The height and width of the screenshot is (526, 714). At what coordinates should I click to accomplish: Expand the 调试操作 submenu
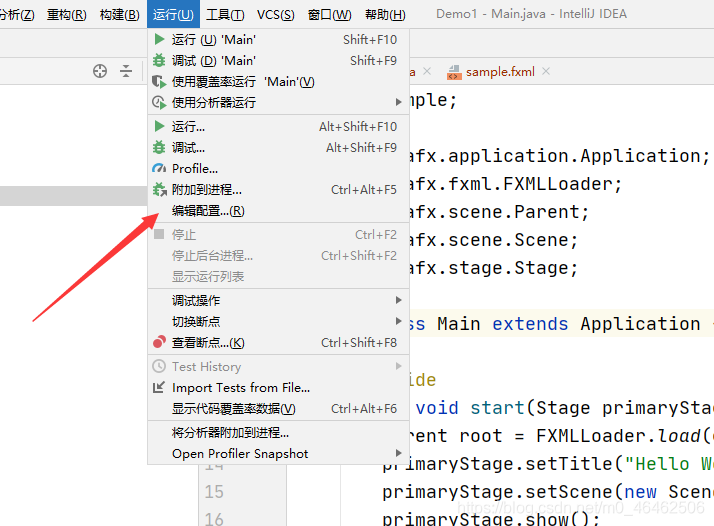point(399,300)
